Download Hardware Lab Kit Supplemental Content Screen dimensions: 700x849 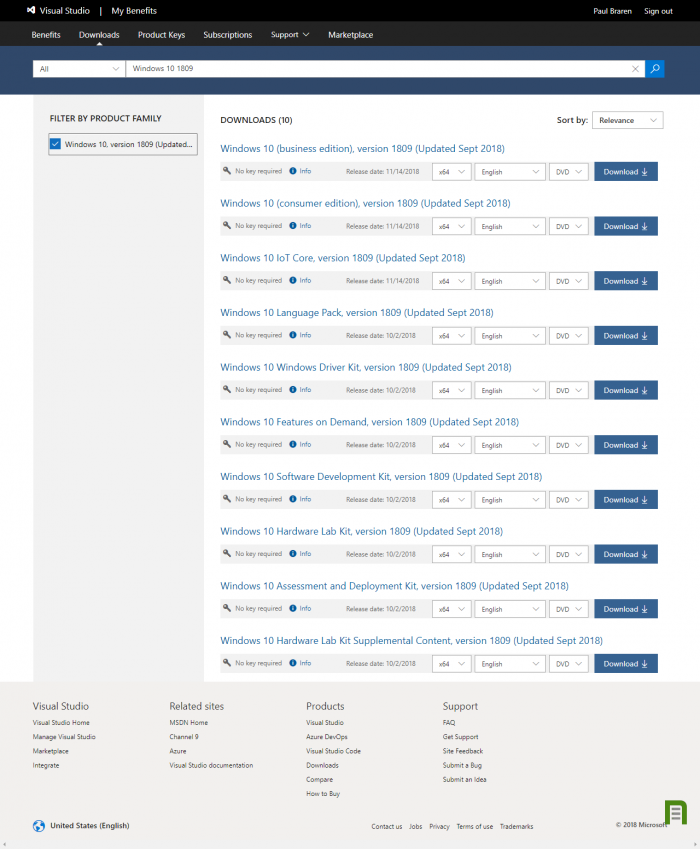626,664
